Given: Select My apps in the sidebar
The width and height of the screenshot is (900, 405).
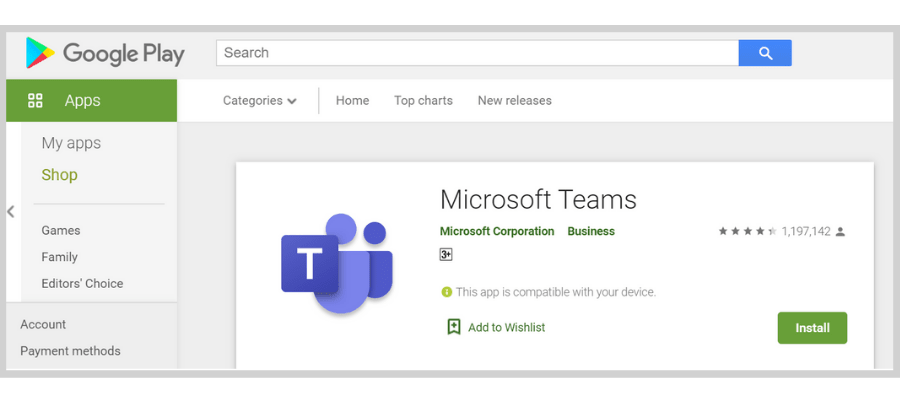Looking at the screenshot, I should point(71,143).
